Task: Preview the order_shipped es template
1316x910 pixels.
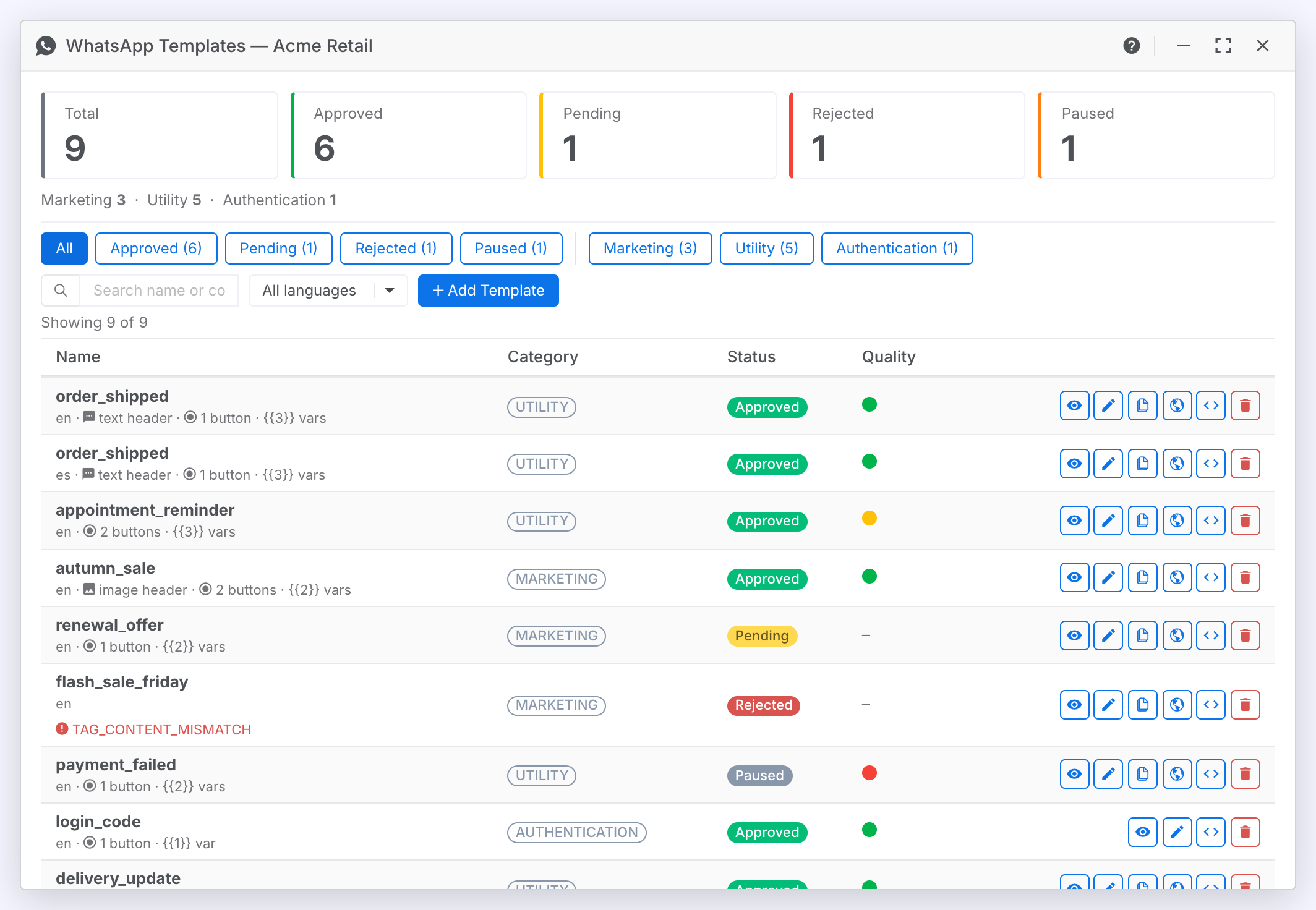Action: (x=1074, y=464)
